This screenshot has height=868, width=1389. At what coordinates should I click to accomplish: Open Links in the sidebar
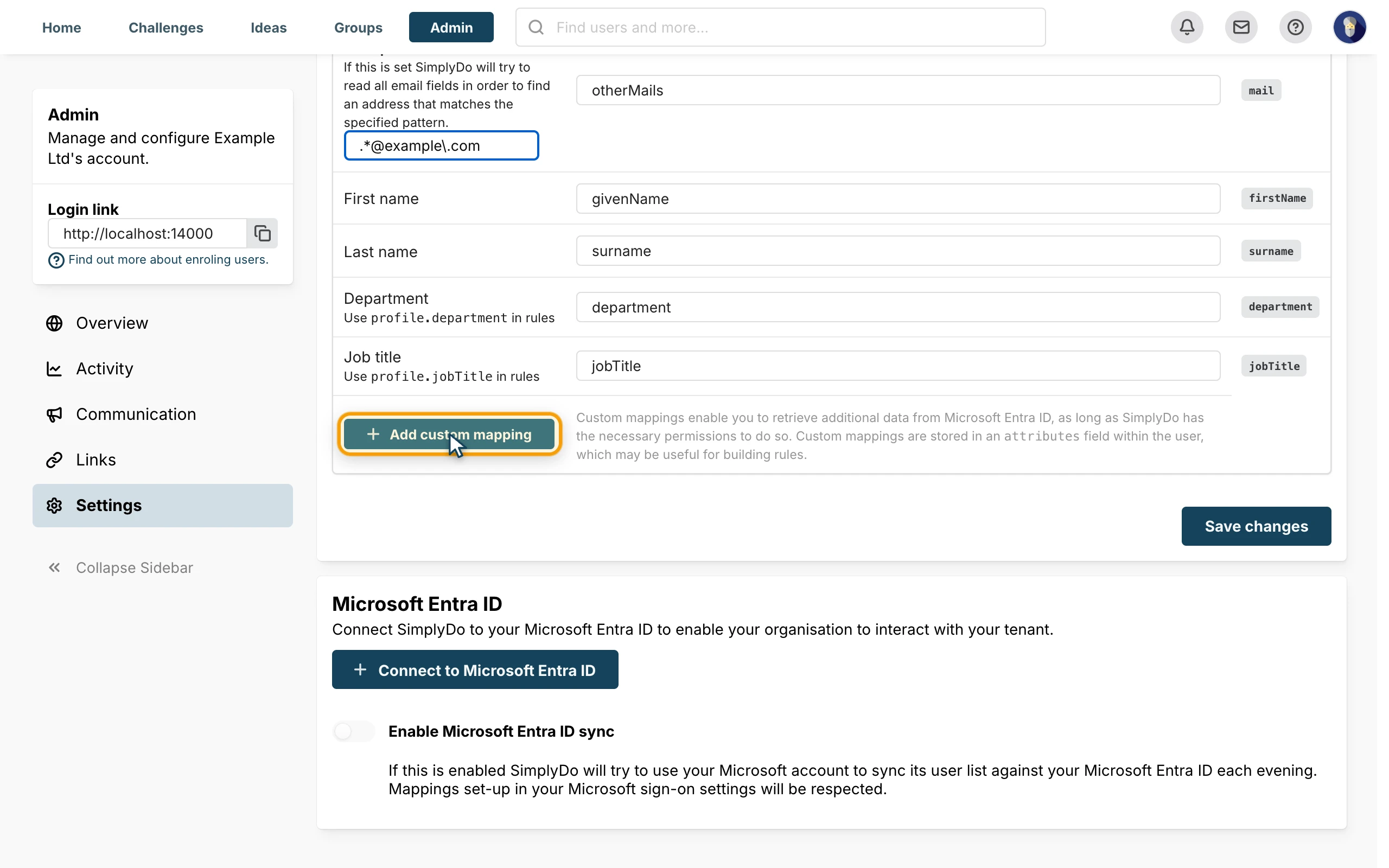tap(162, 460)
